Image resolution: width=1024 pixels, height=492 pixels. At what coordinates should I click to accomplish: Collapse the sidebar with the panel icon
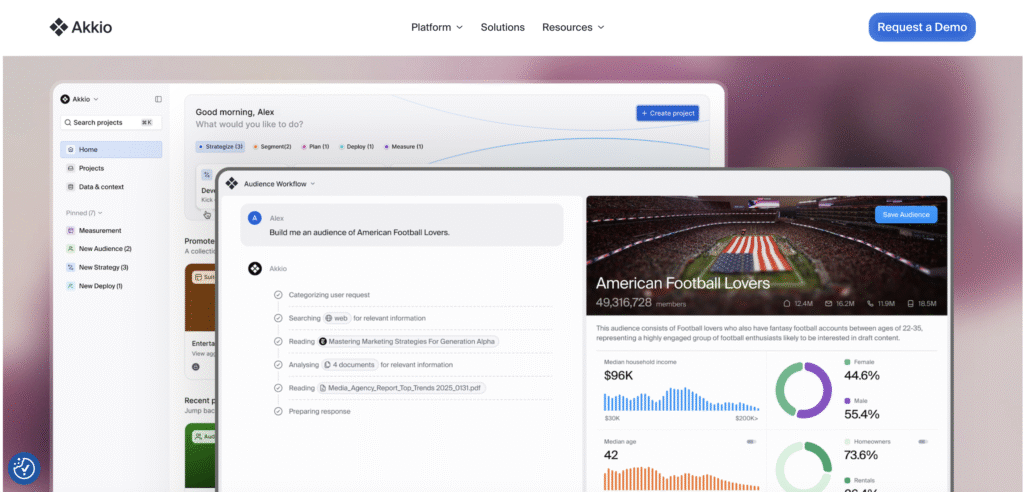pyautogui.click(x=158, y=99)
